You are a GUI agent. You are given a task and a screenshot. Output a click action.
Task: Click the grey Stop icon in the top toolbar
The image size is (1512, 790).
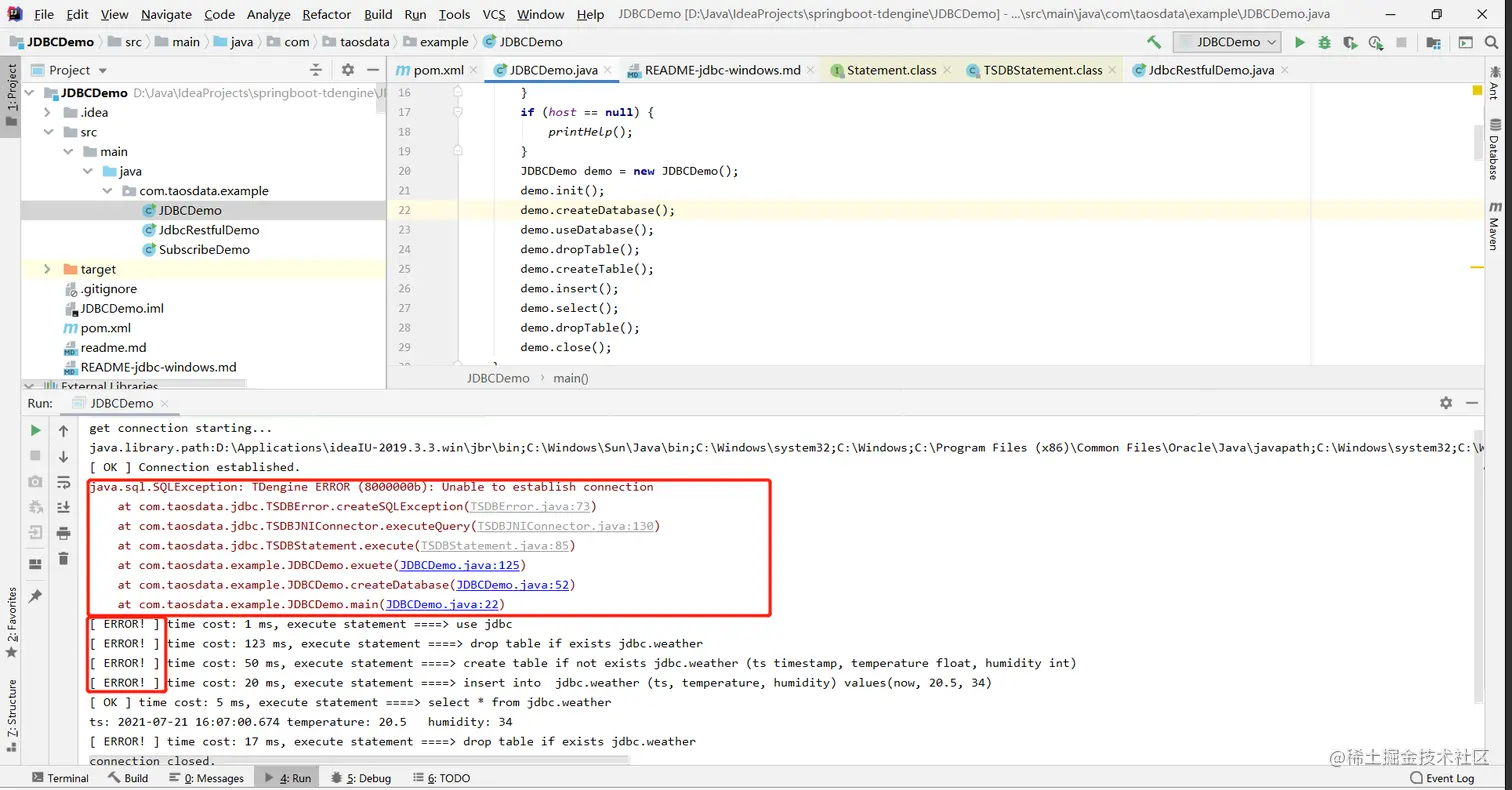click(x=1402, y=42)
